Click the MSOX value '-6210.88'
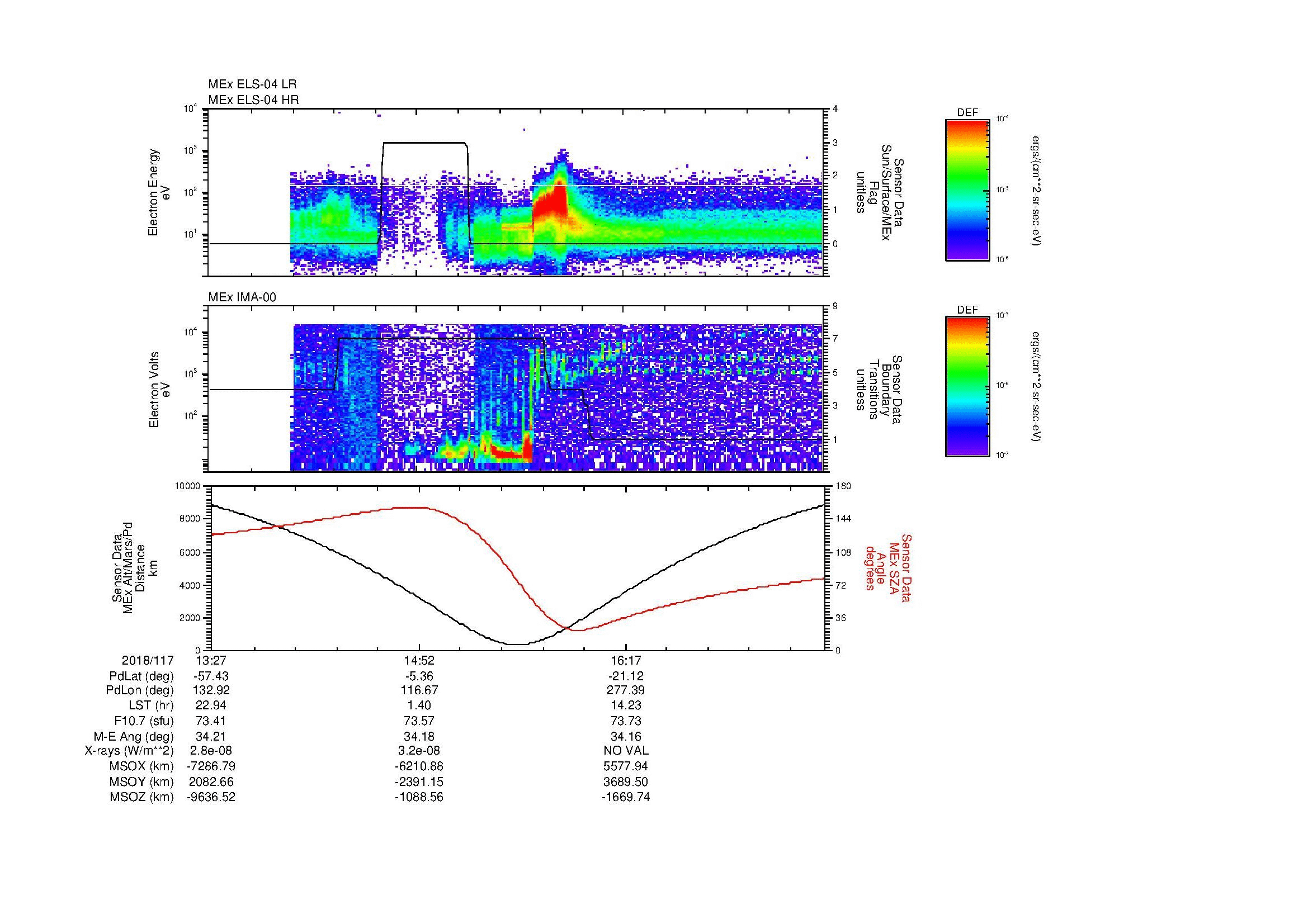This screenshot has height=924, width=1308. [x=419, y=766]
